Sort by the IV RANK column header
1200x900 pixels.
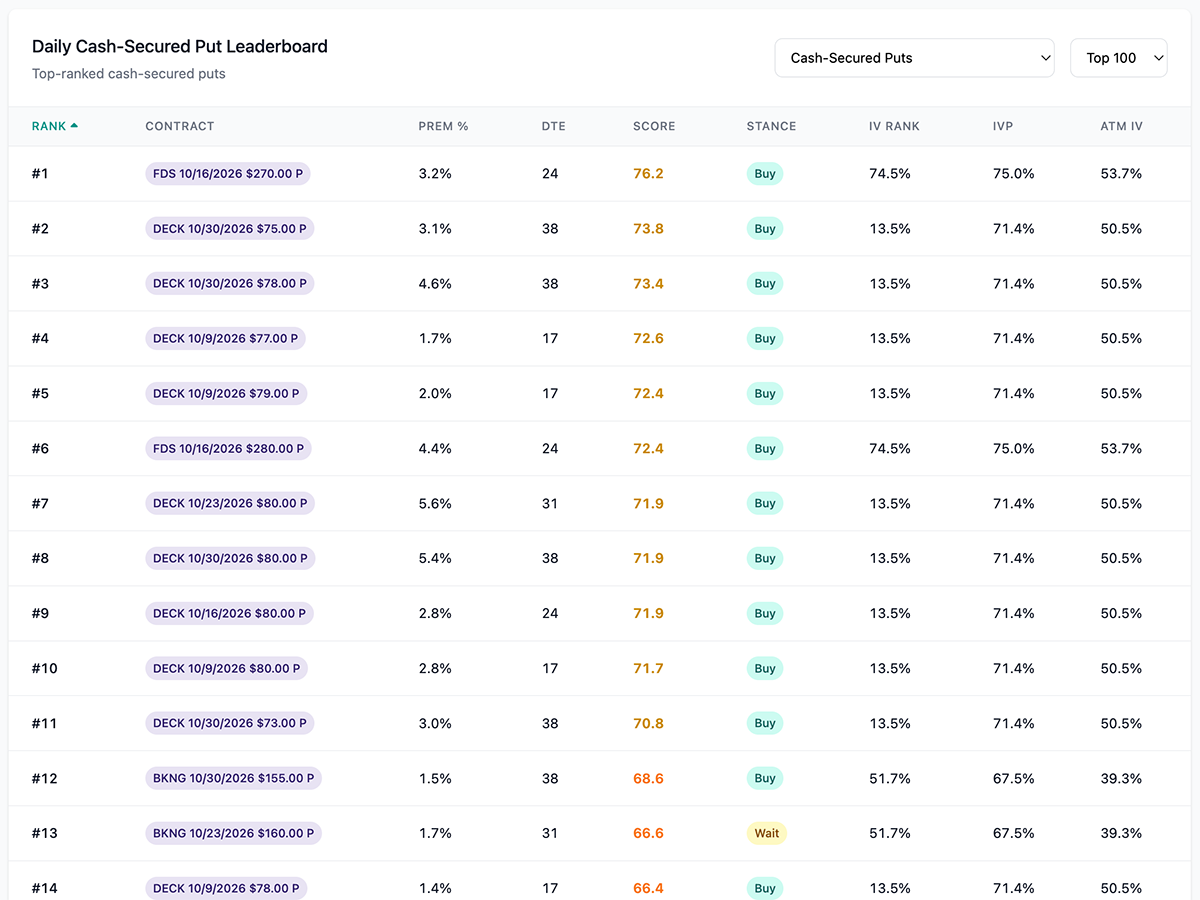[894, 126]
